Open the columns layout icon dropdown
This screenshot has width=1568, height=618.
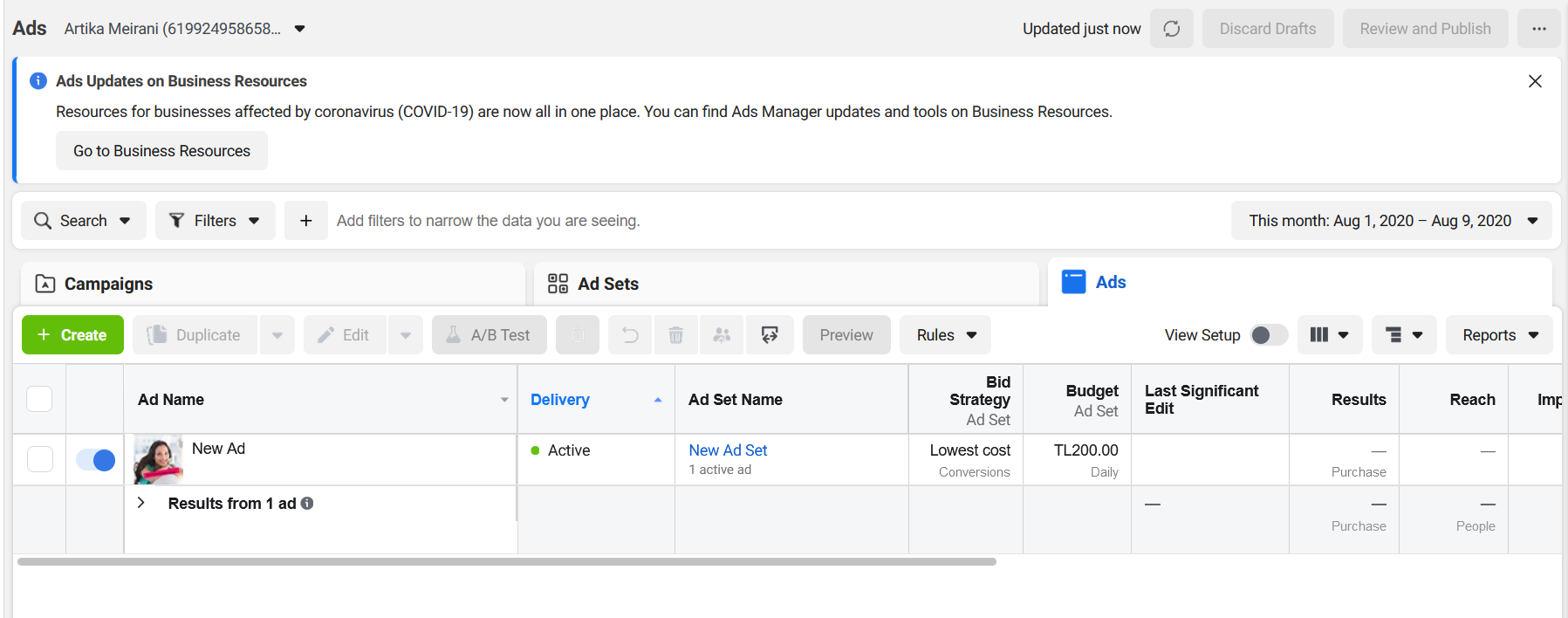point(1330,335)
